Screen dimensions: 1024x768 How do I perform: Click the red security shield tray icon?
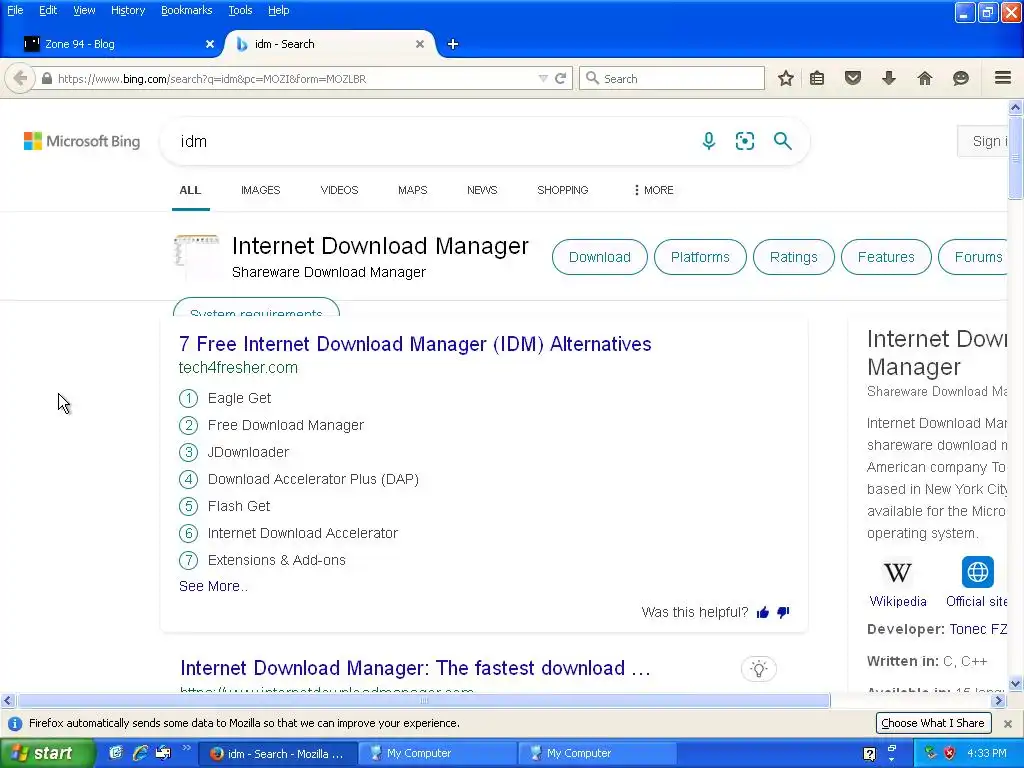coord(949,753)
